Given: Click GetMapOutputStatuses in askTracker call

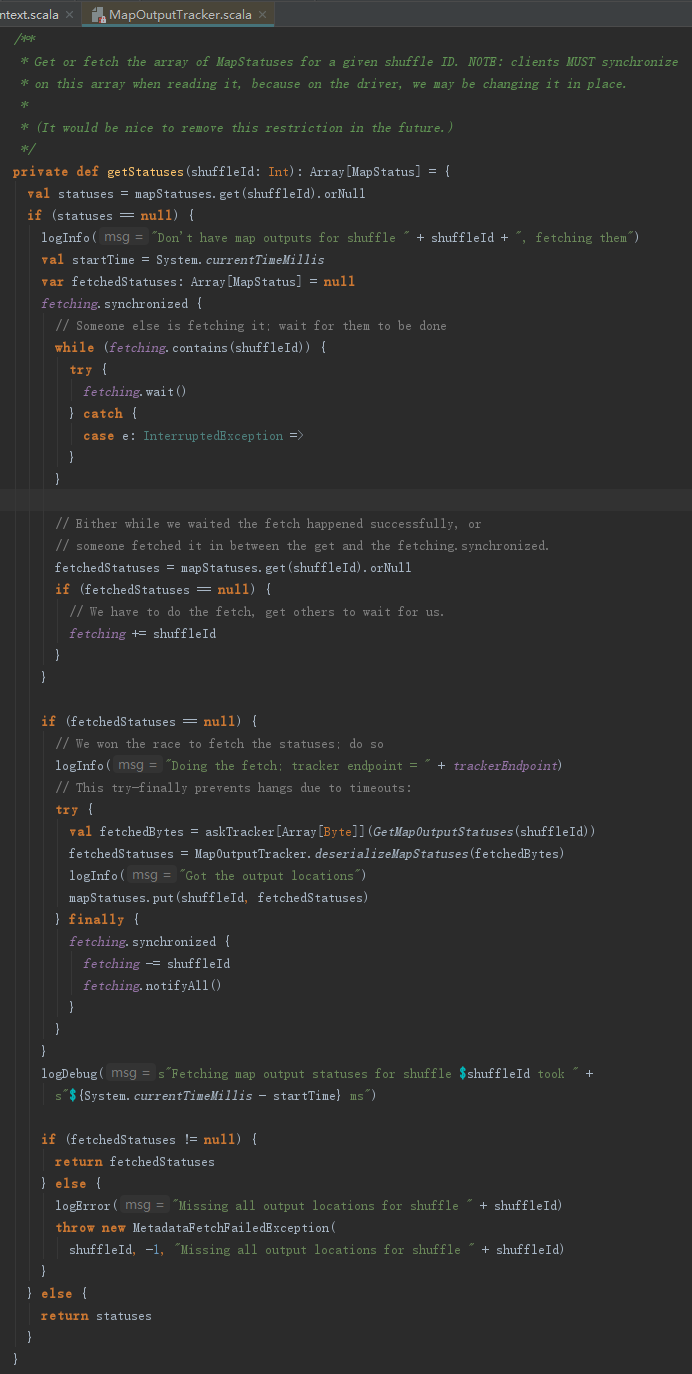Looking at the screenshot, I should pyautogui.click(x=442, y=832).
